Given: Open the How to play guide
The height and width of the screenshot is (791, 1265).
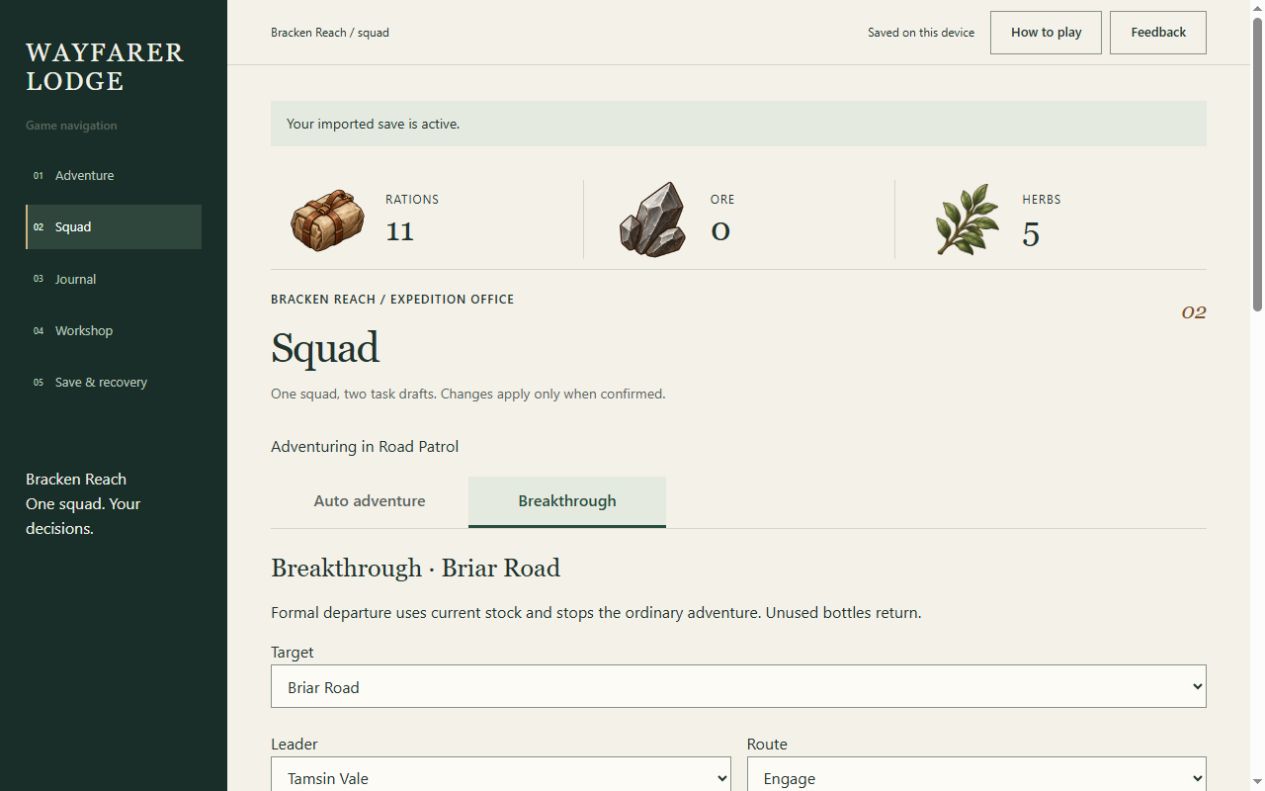Looking at the screenshot, I should click(x=1046, y=32).
